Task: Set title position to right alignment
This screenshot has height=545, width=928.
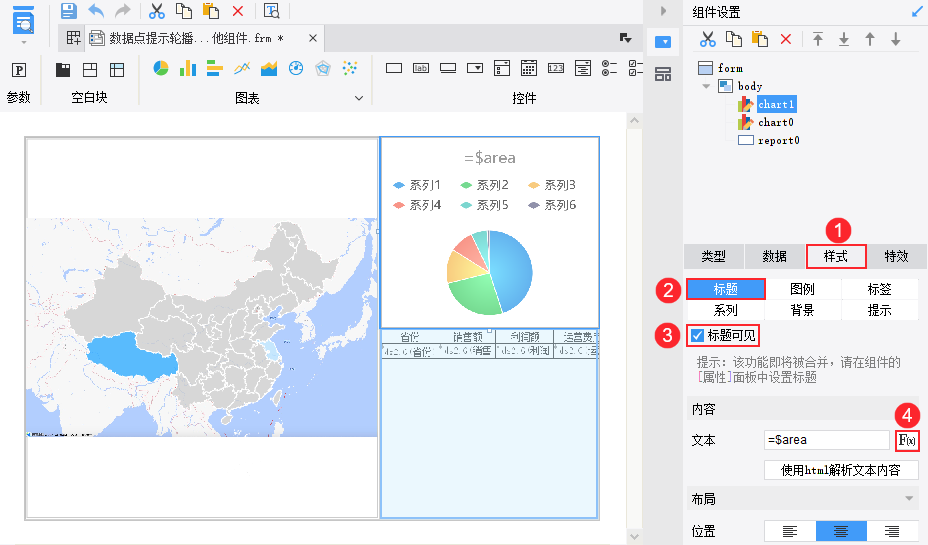Action: click(x=892, y=531)
